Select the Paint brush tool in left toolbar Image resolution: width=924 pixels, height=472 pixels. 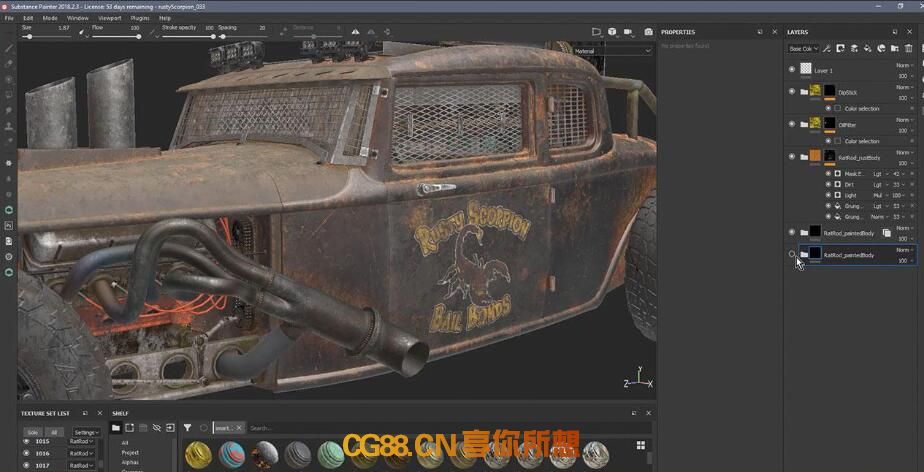click(9, 48)
